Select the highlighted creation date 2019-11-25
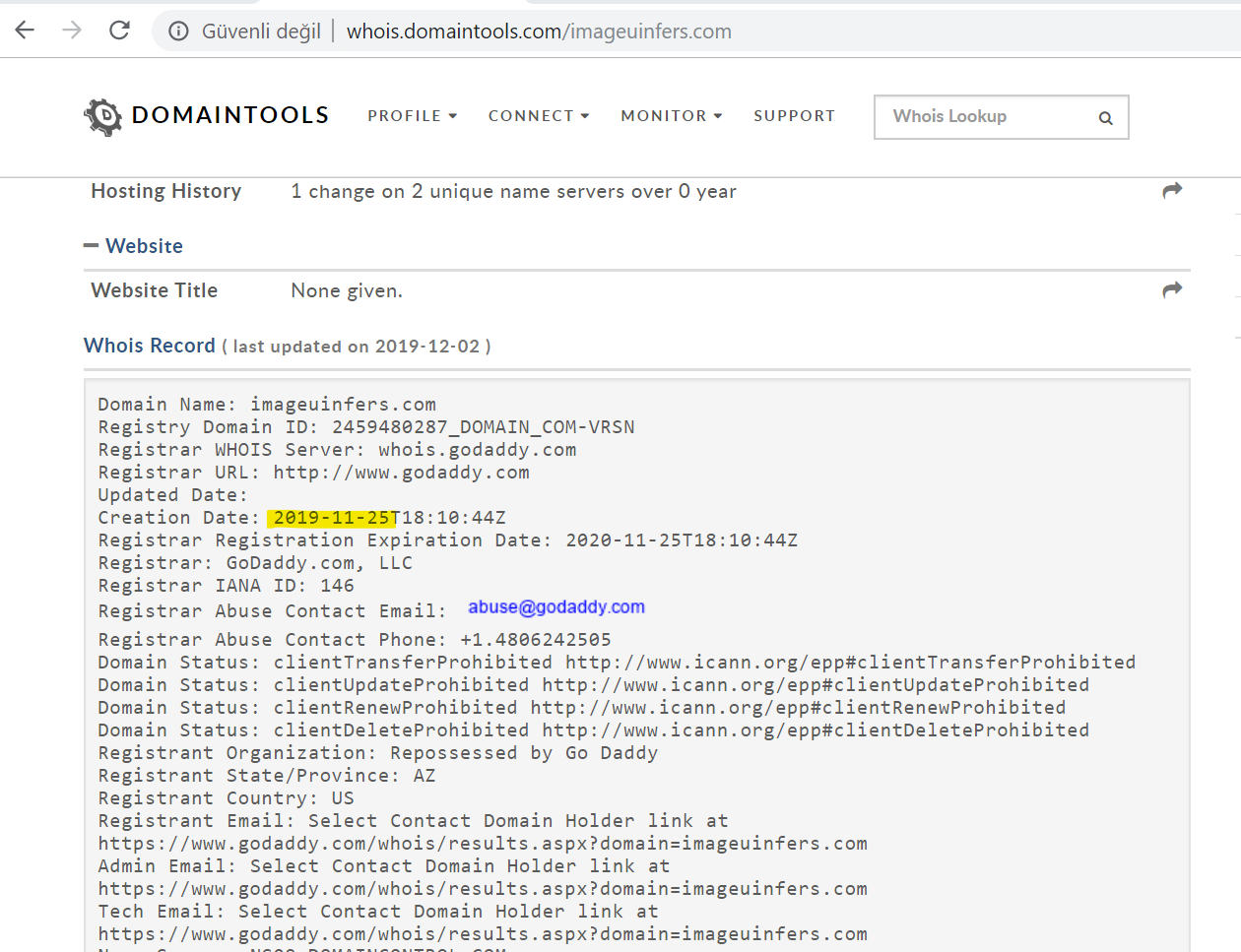Screen dimensions: 1241x952 pos(334,518)
